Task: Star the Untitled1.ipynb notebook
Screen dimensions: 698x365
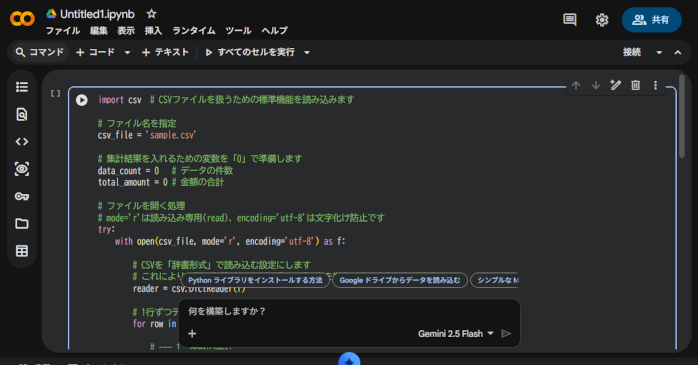Action: (151, 14)
